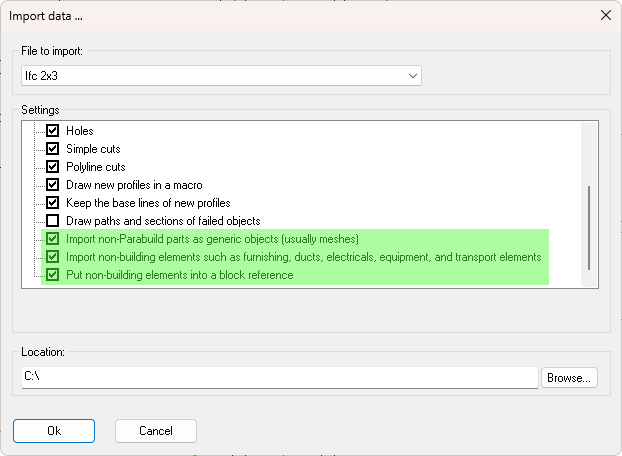Uncheck 'Keep the base lines of new profiles' checkbox
Screen dimensions: 622x456
[x=53, y=203]
